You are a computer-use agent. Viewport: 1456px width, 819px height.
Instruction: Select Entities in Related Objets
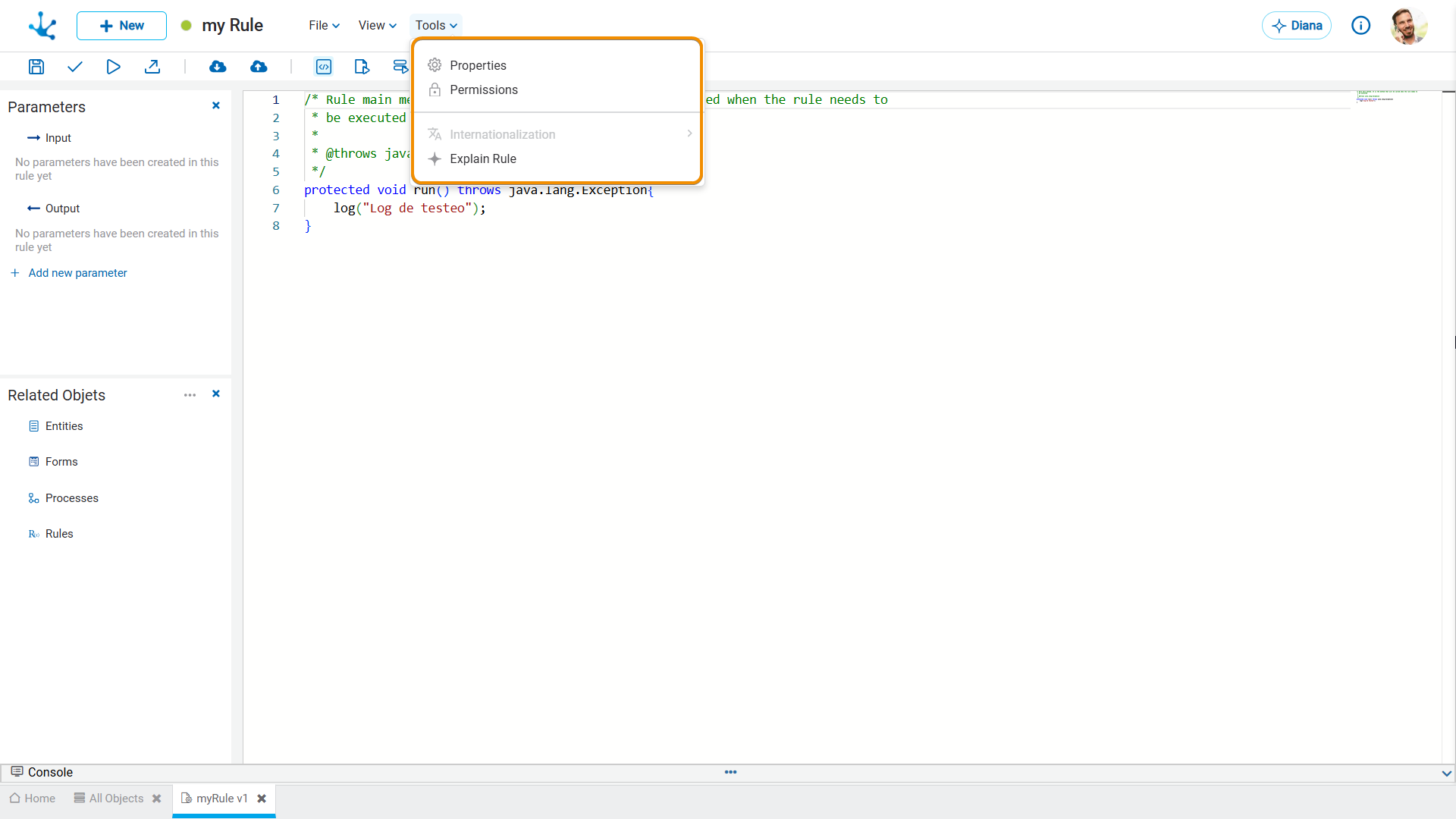[56, 426]
